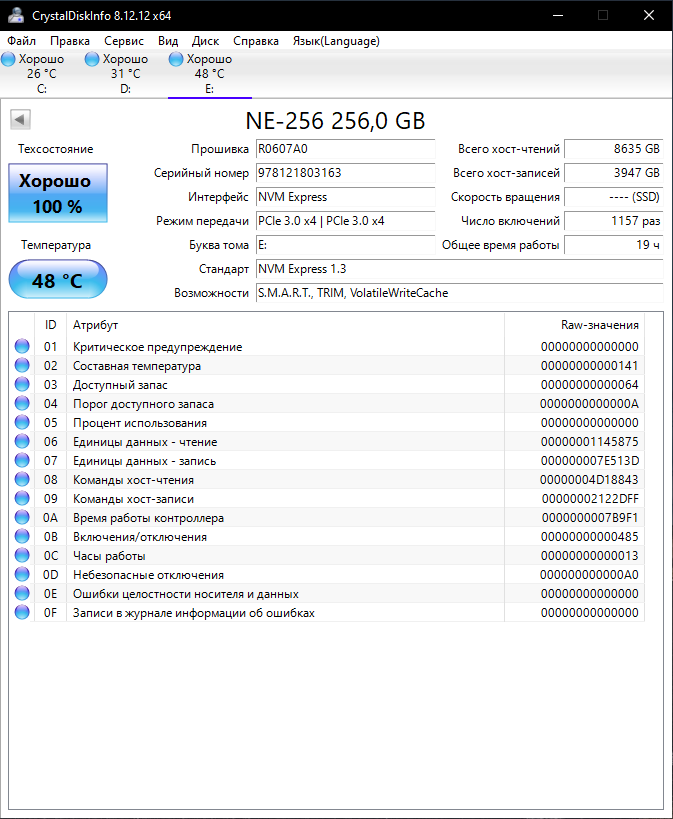Click status orb for attribute 04 row
The image size is (673, 819).
[22, 403]
